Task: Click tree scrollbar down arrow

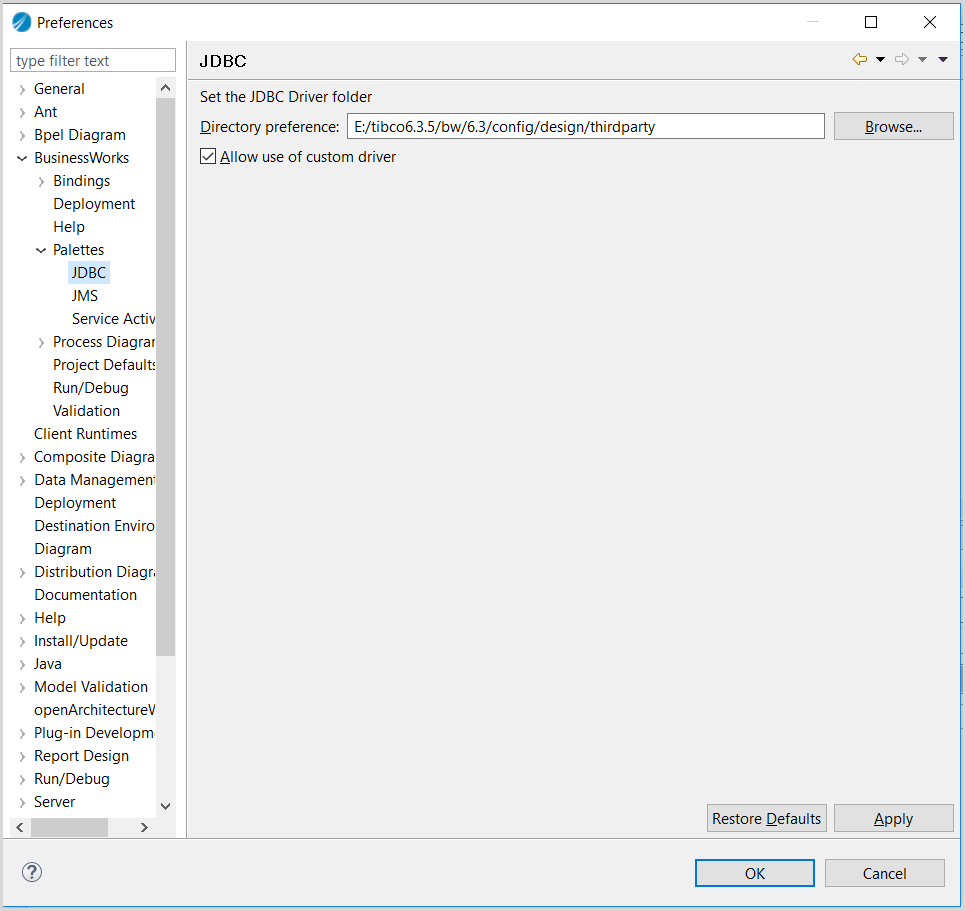Action: tap(165, 806)
